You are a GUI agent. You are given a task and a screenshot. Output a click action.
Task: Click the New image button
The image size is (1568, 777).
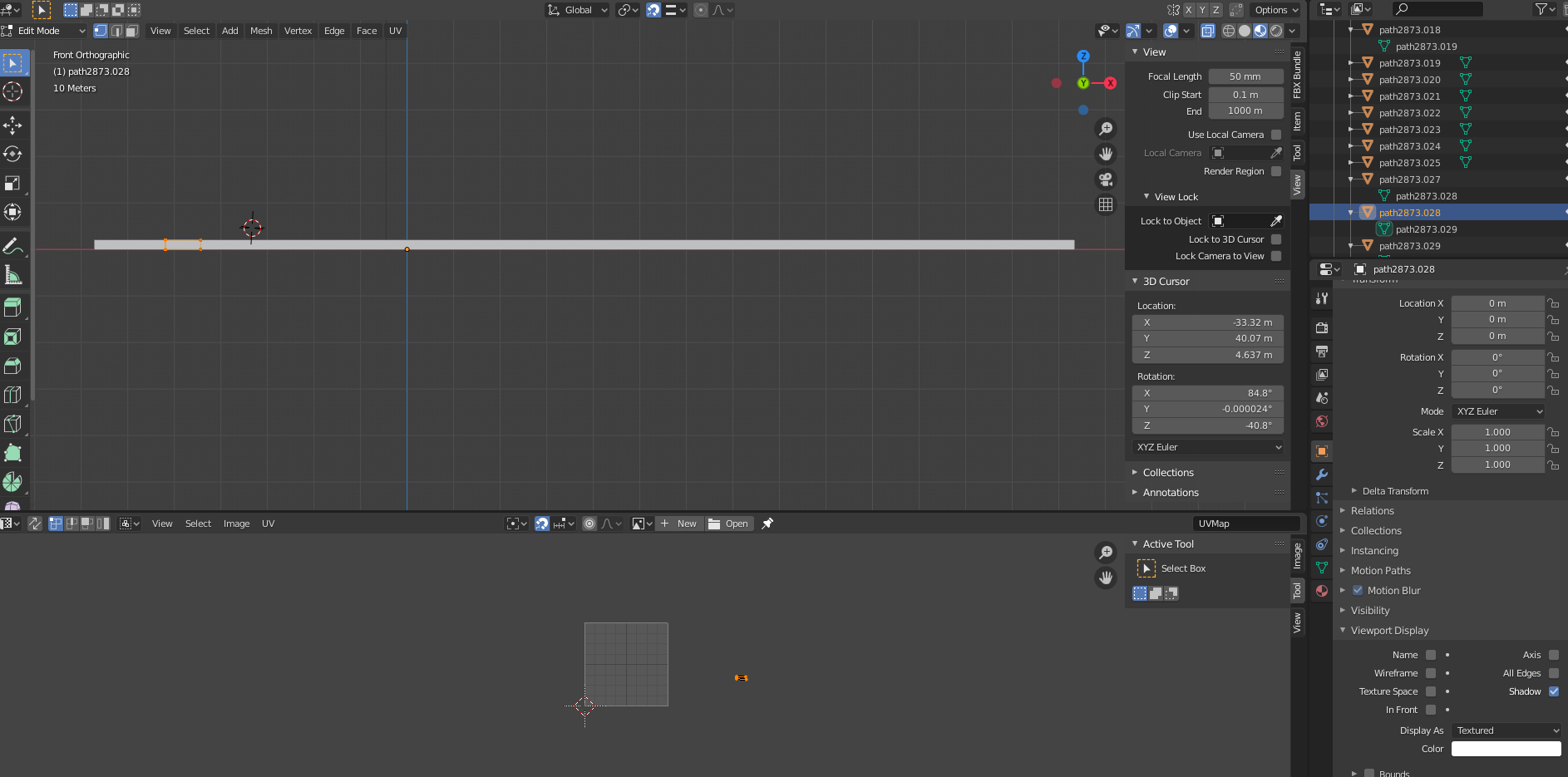click(679, 524)
